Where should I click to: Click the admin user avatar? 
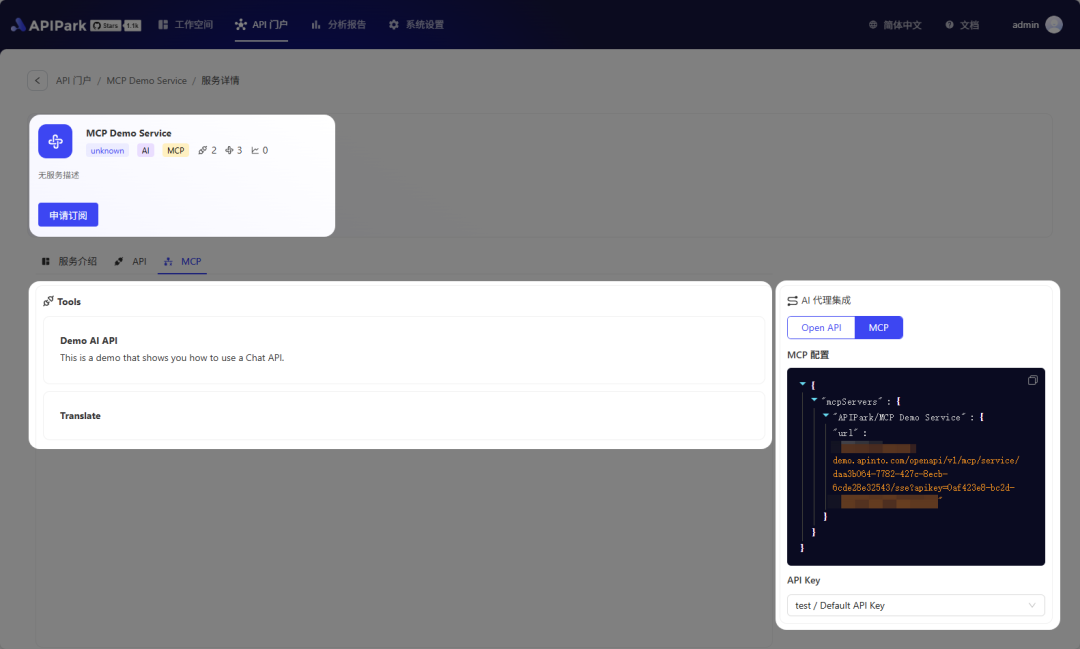pyautogui.click(x=1054, y=25)
